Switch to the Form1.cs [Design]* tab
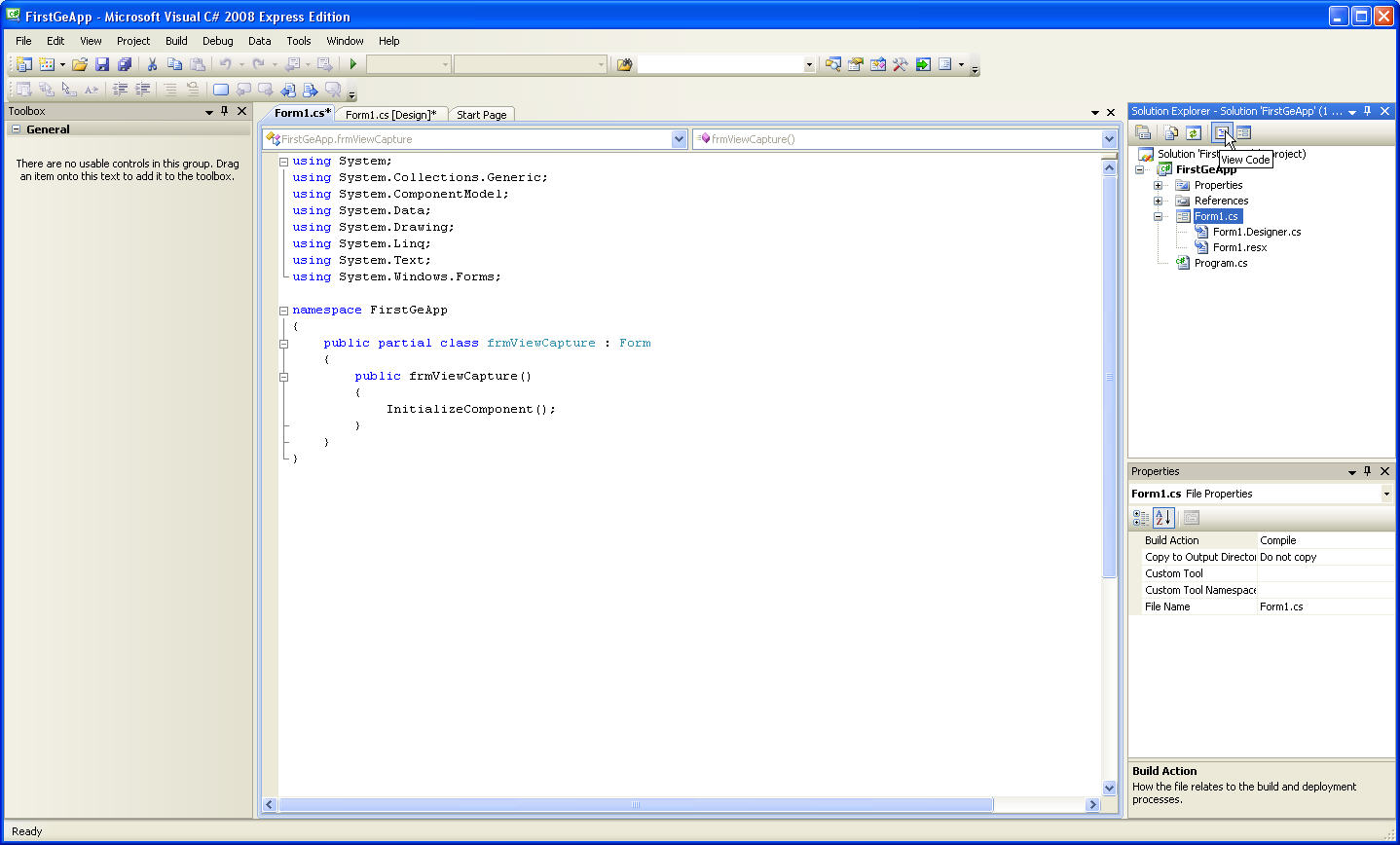The height and width of the screenshot is (845, 1400). 391,115
